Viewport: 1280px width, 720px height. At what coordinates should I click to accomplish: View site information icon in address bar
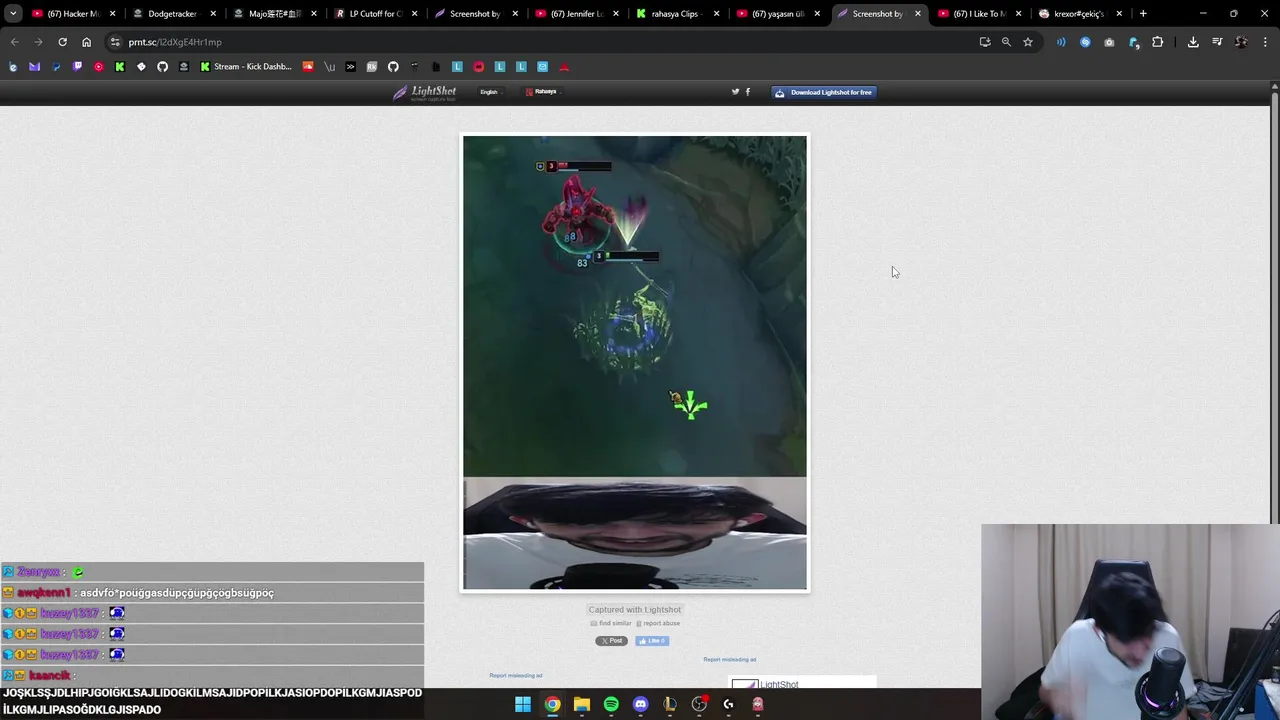click(115, 42)
